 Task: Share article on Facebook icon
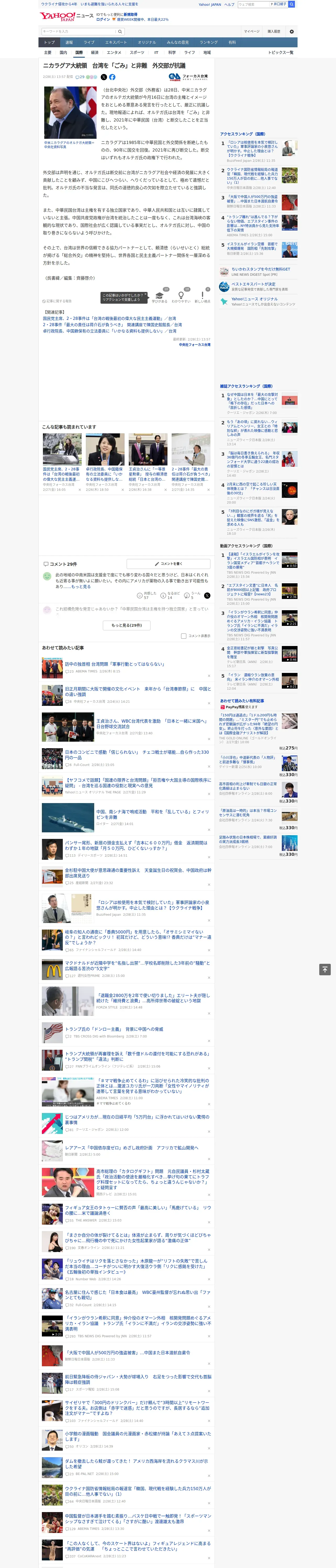coord(112,77)
